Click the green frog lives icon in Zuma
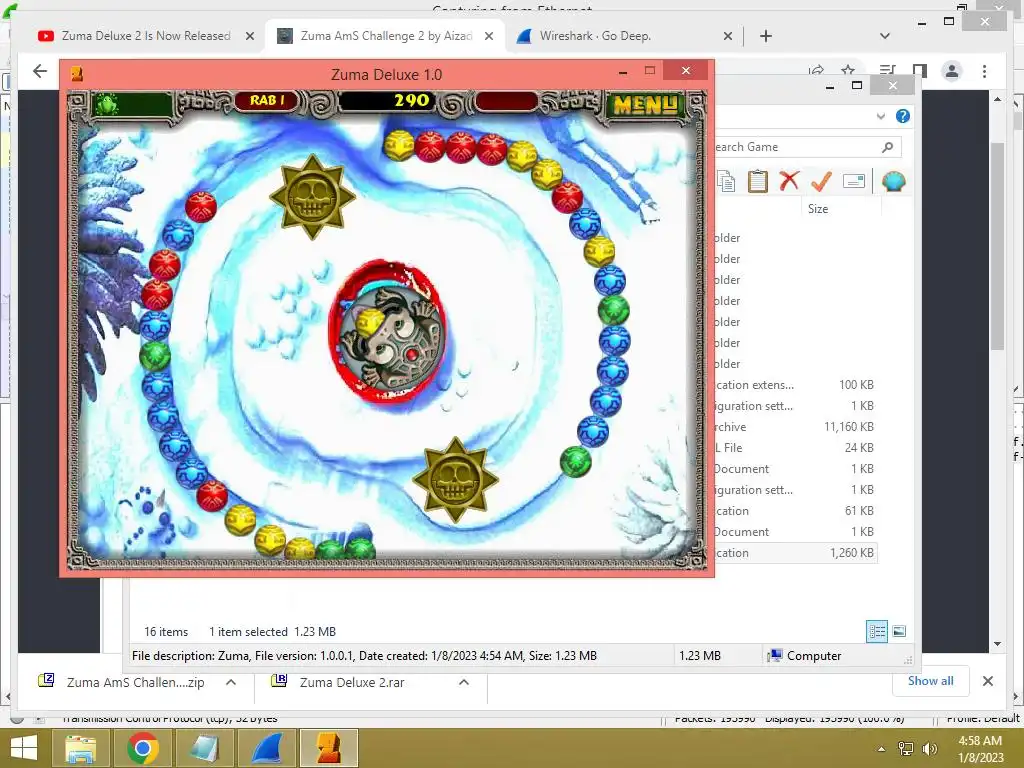Image resolution: width=1024 pixels, height=768 pixels. click(x=108, y=104)
